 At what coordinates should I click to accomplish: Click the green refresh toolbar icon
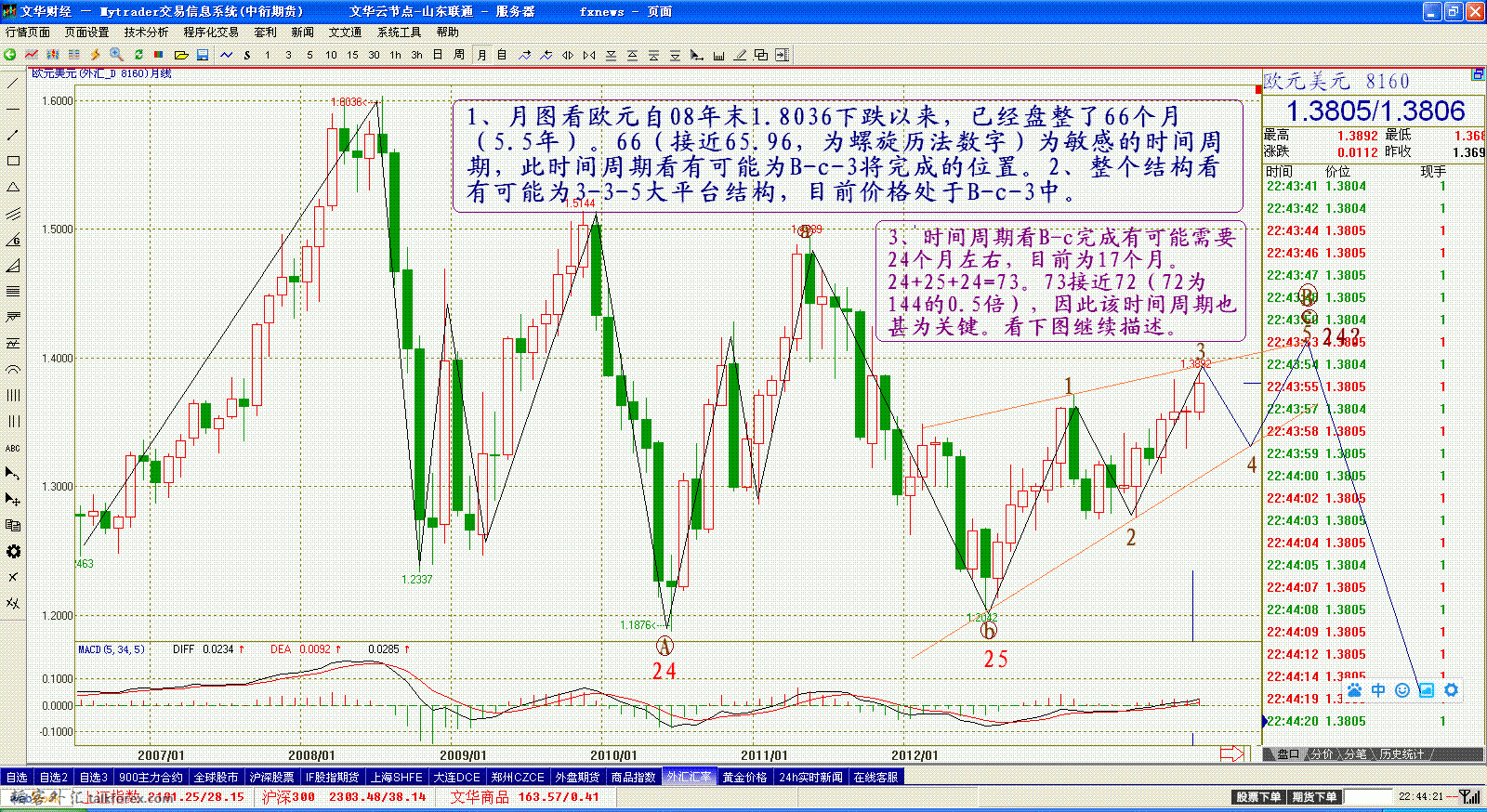coord(138,55)
